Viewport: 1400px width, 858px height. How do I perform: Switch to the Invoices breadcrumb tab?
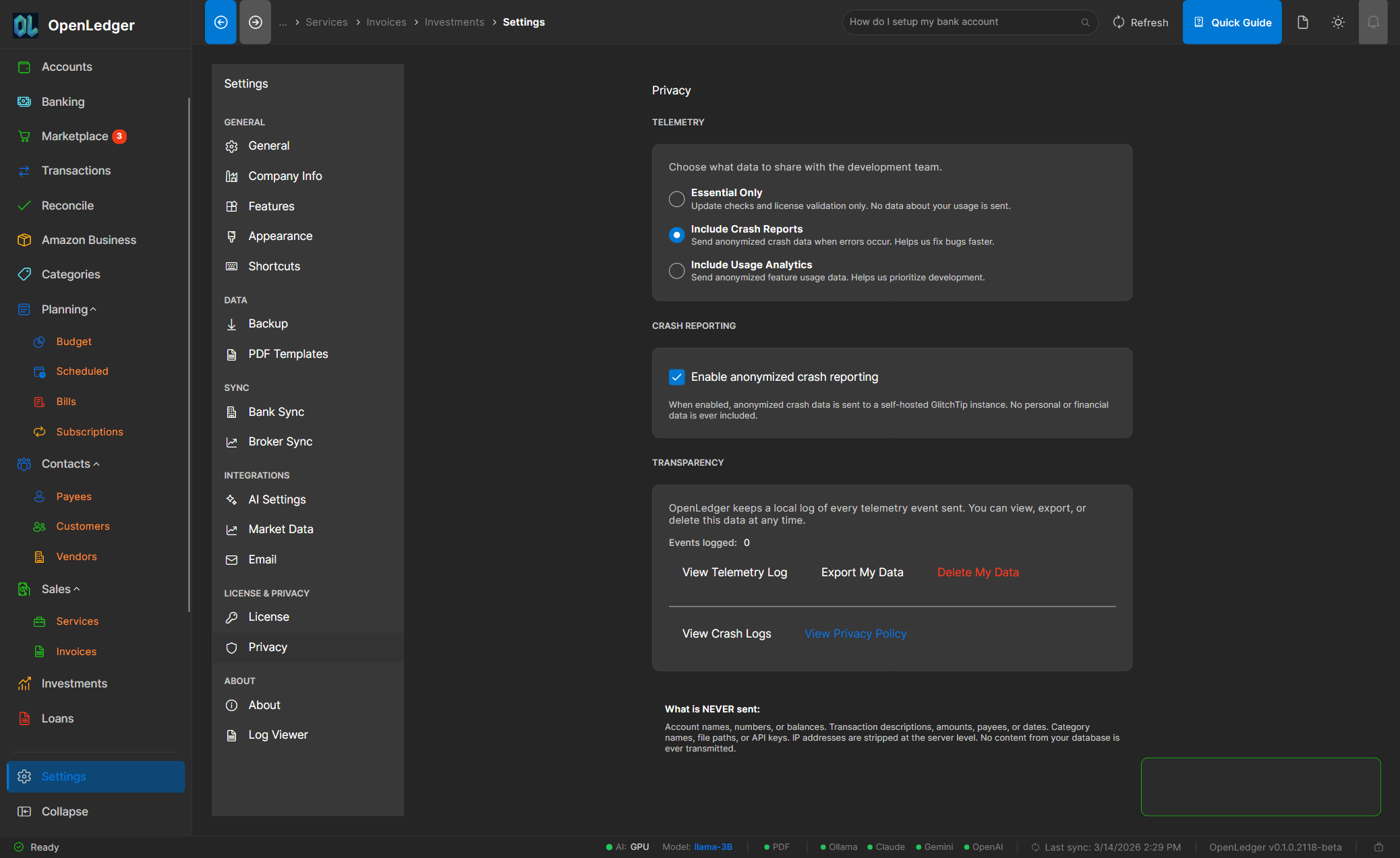pos(386,22)
